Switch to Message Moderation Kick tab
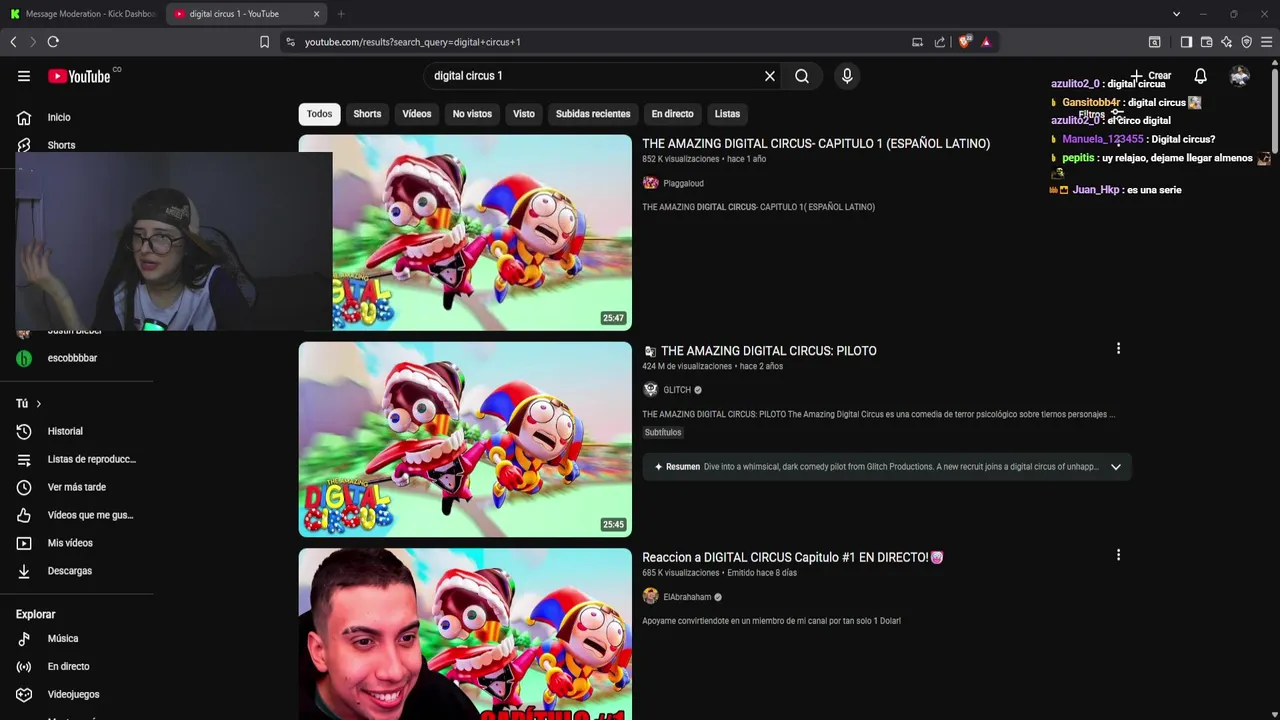1280x720 pixels. coord(83,14)
